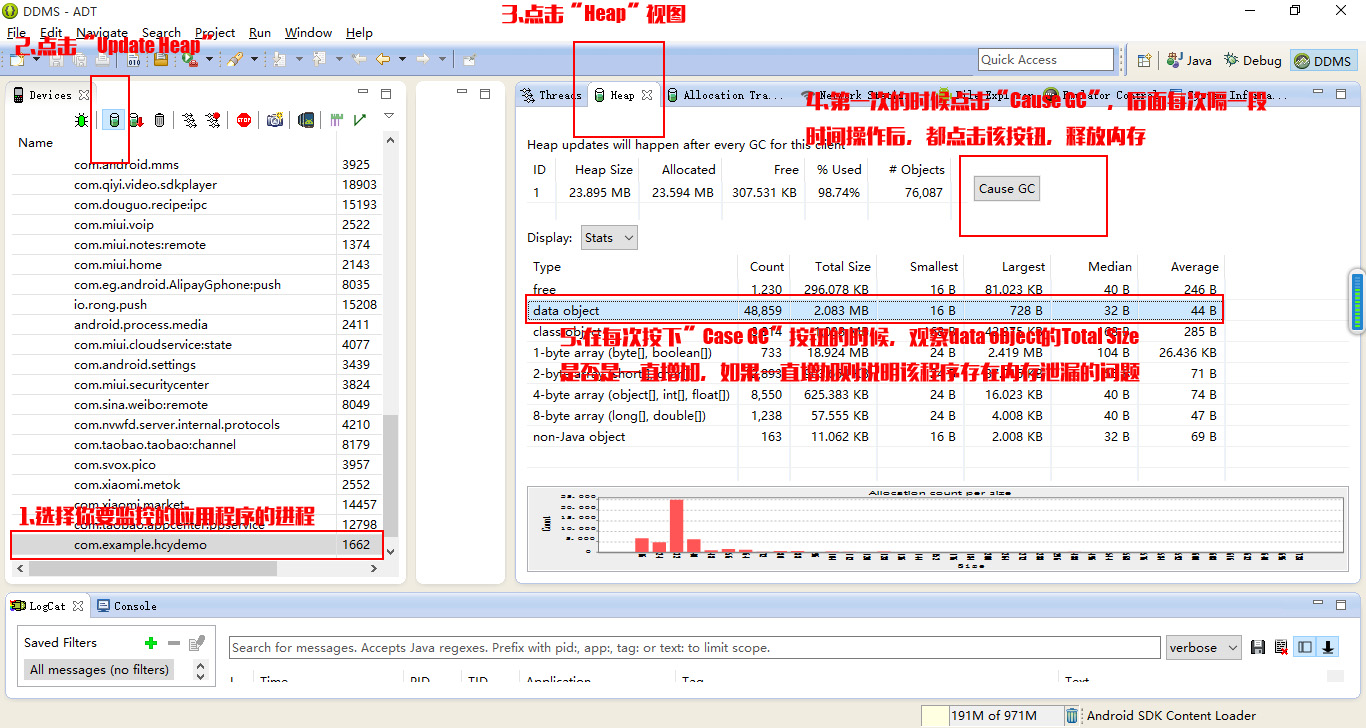The image size is (1366, 728).
Task: Switch to the Debug perspective
Action: click(x=1252, y=61)
